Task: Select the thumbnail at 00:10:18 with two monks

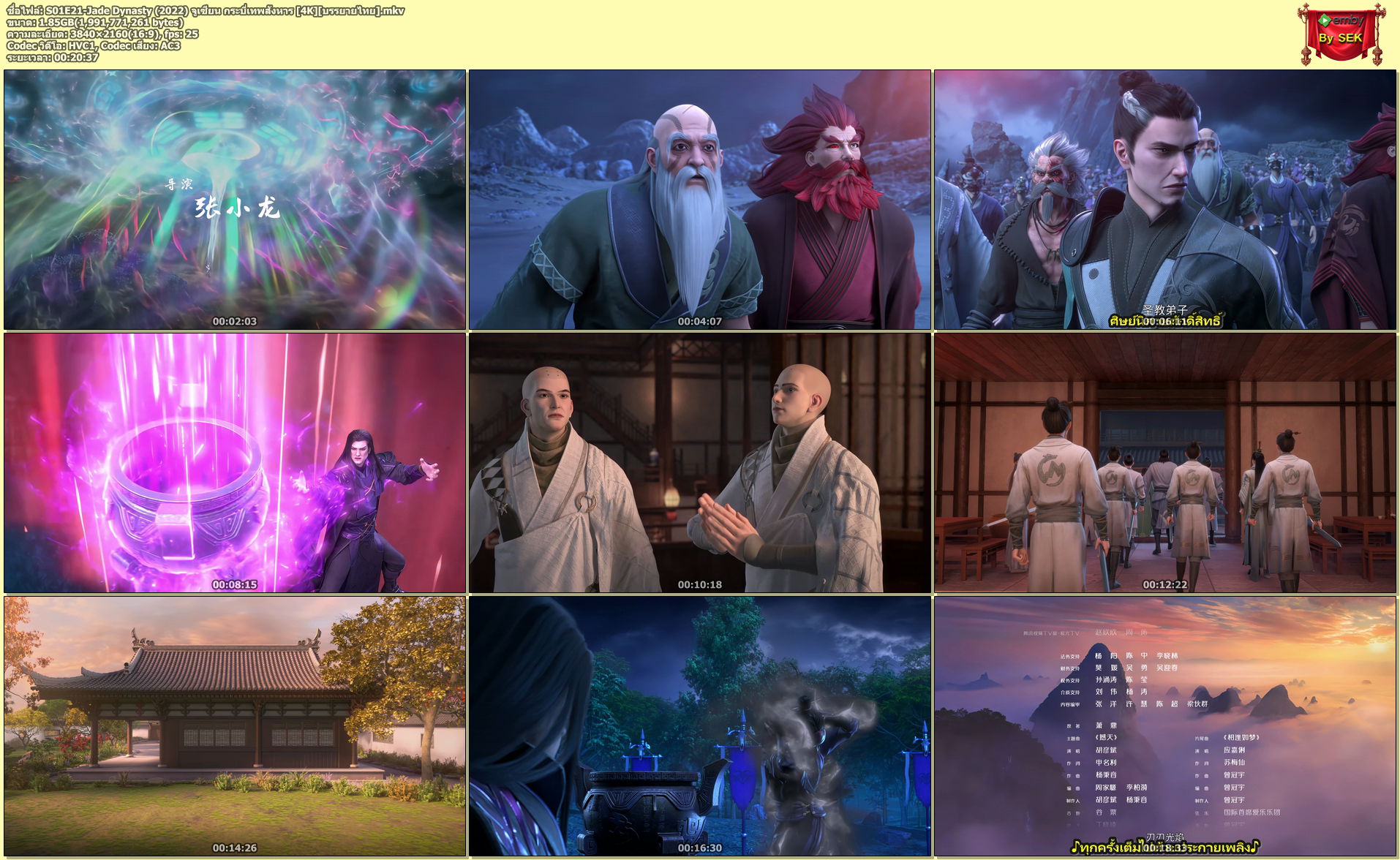Action: (x=700, y=463)
